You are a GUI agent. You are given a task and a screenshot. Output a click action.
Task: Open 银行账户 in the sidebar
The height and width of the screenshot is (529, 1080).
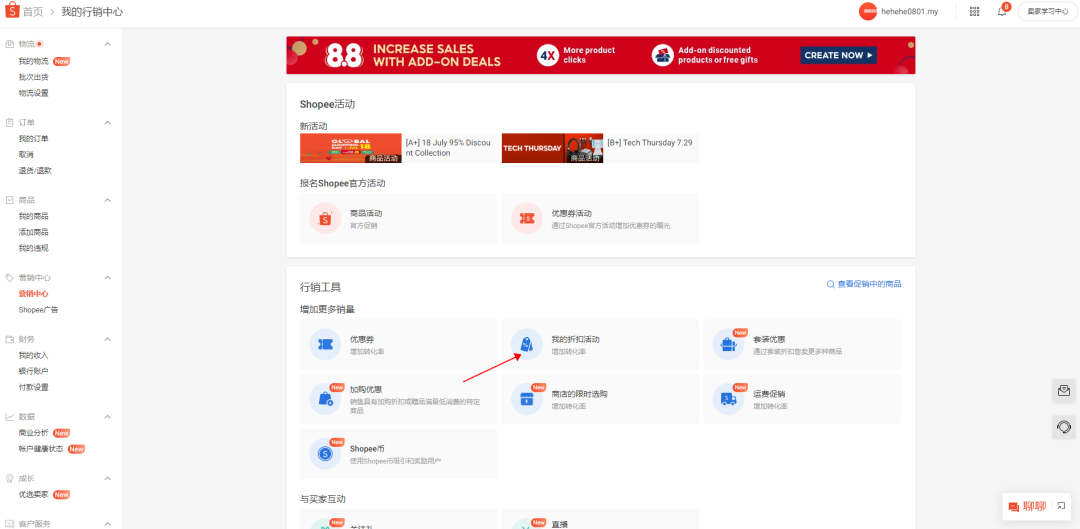(34, 371)
